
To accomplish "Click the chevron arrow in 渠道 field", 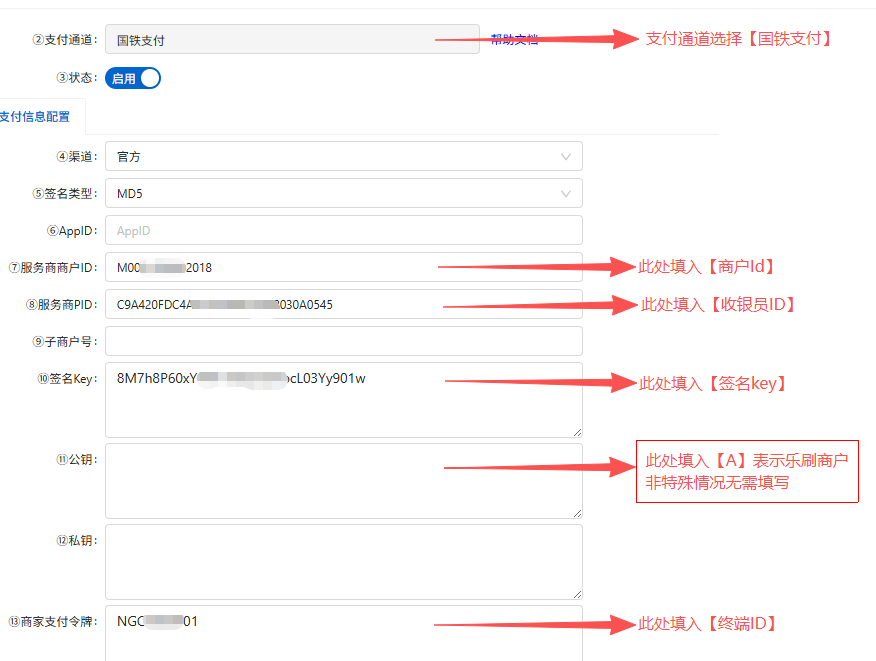I will (x=566, y=157).
